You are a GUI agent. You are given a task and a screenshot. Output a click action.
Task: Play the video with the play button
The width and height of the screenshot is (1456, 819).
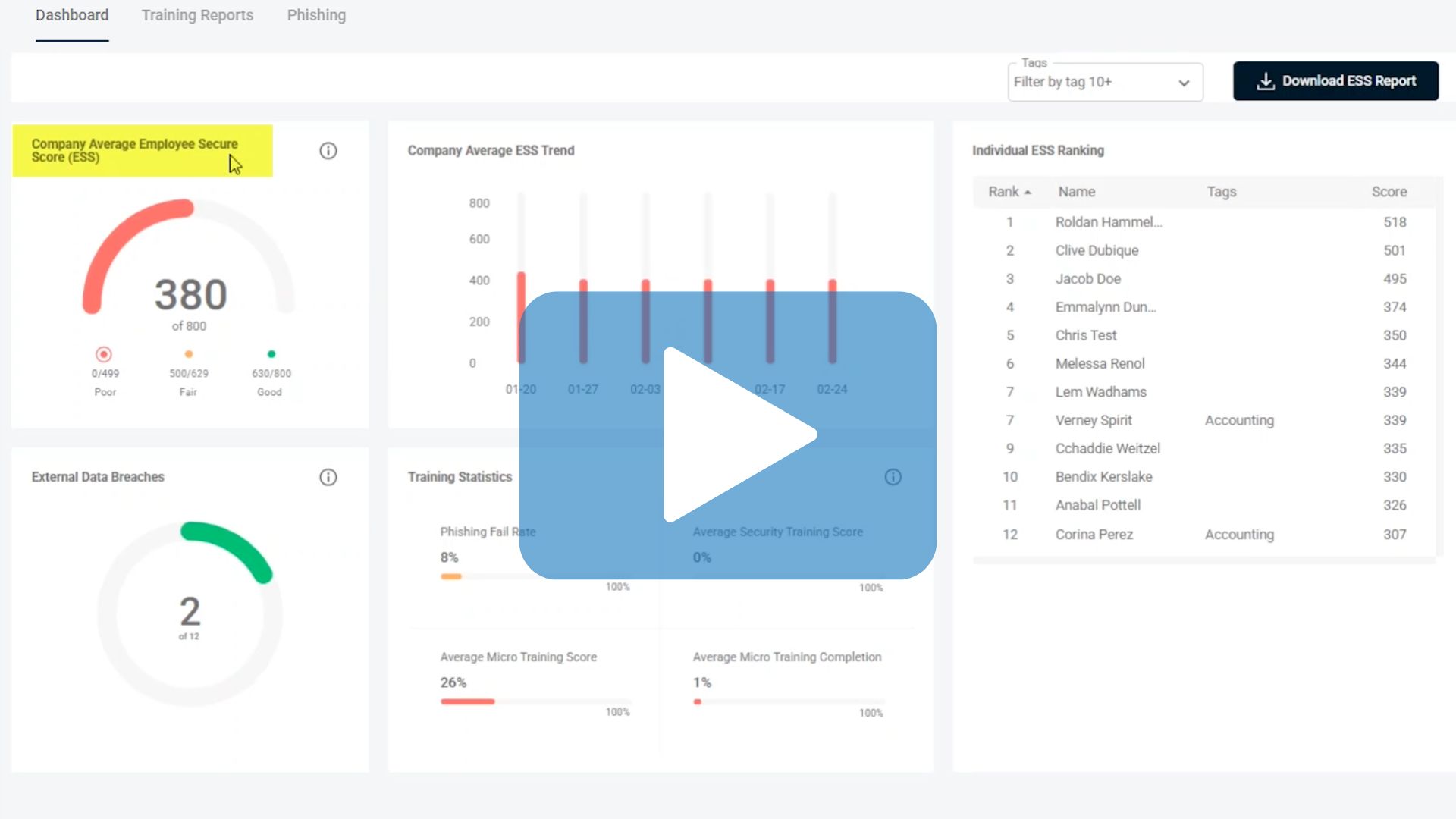(728, 435)
